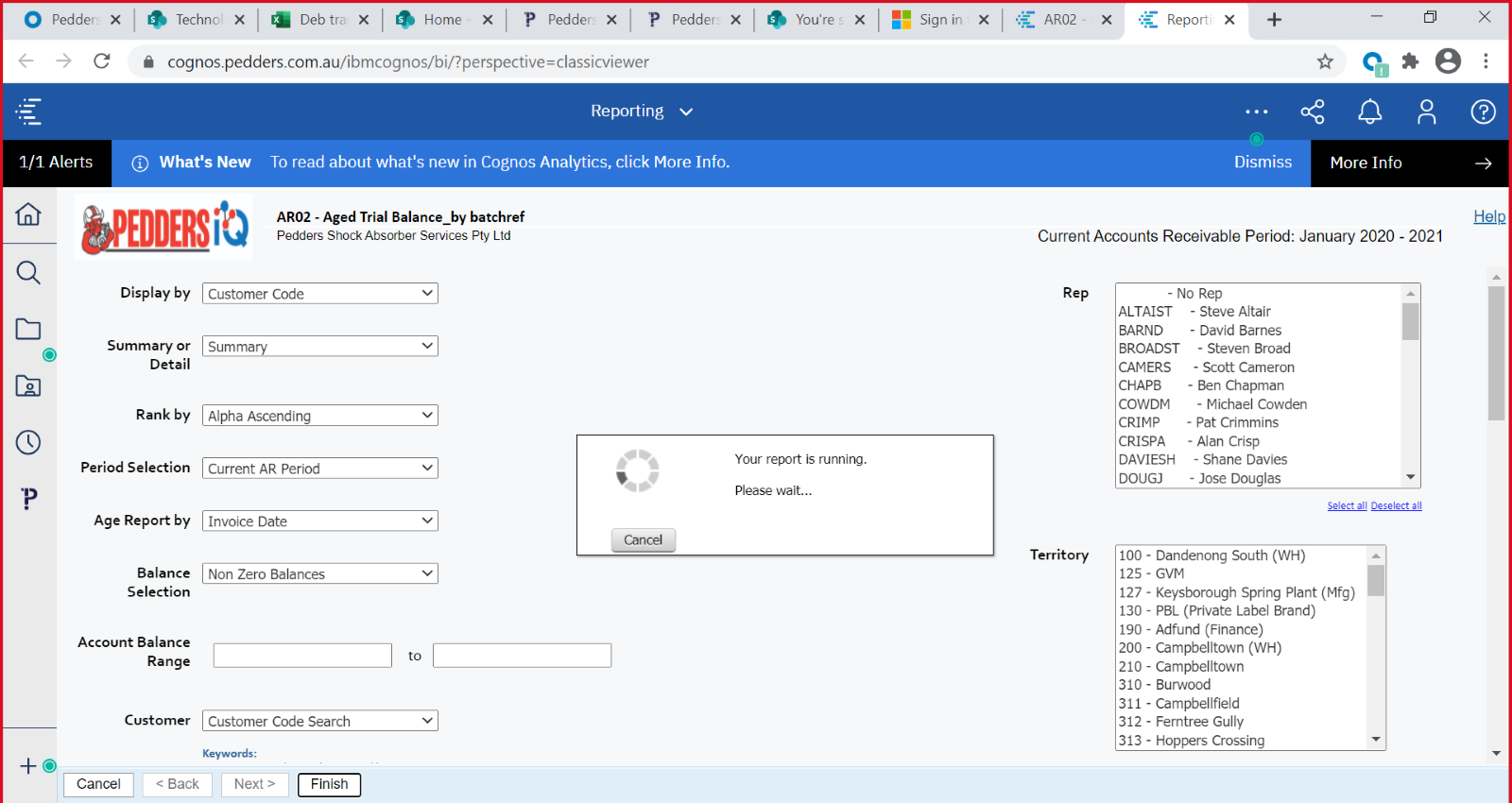Cancel the running report dialog
Viewport: 1512px width, 803px height.
644,539
